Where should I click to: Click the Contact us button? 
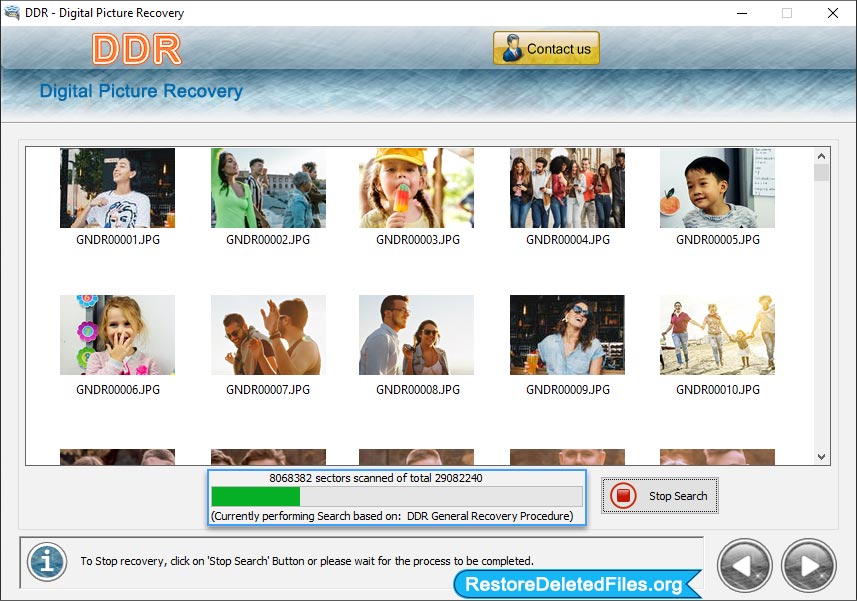tap(546, 48)
